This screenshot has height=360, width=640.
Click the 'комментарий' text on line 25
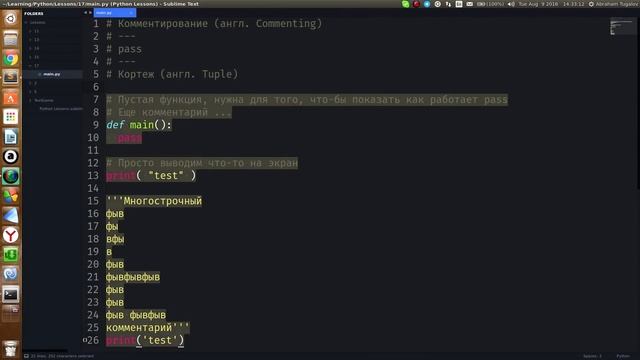(x=139, y=328)
